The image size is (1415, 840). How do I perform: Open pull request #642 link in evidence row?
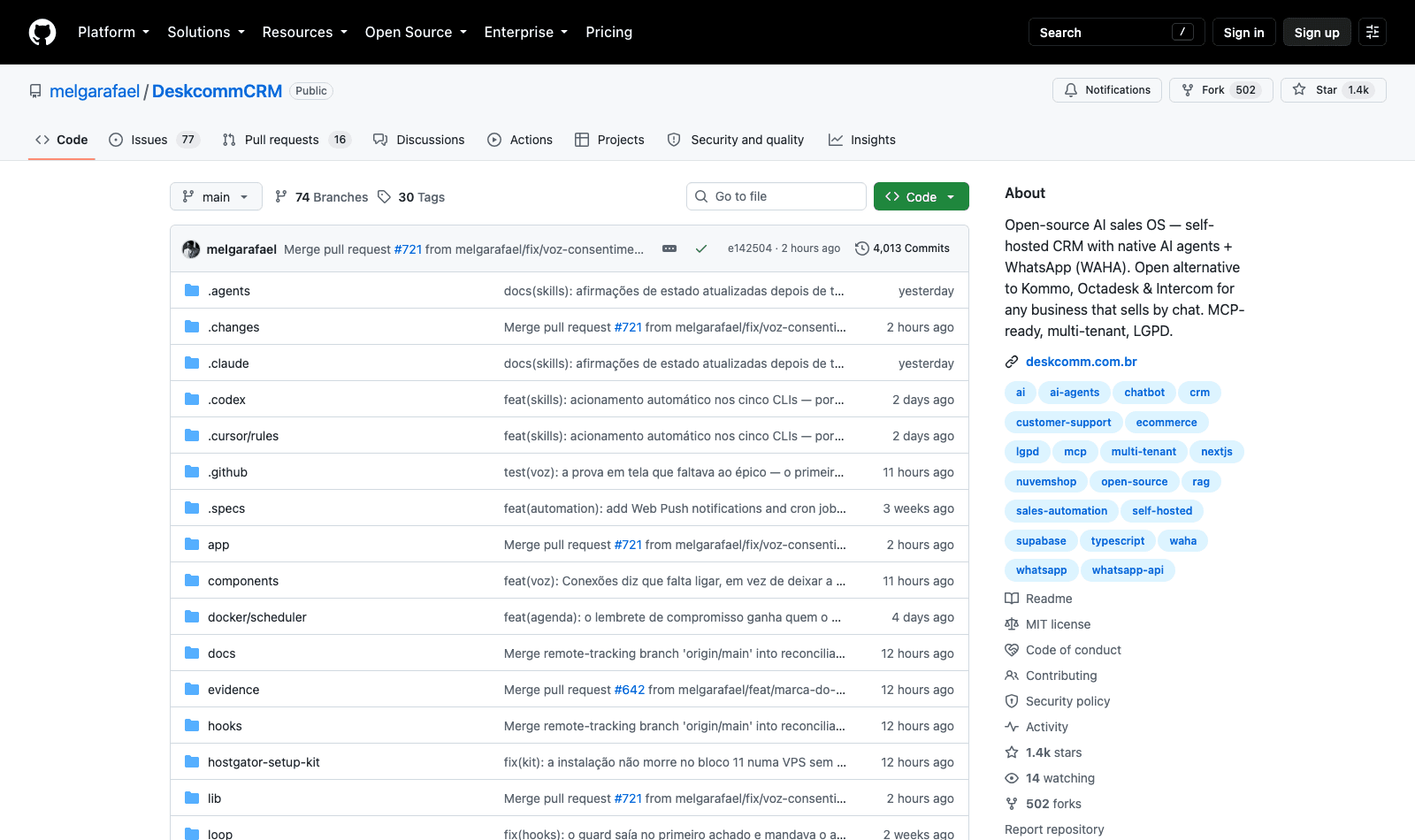point(630,690)
